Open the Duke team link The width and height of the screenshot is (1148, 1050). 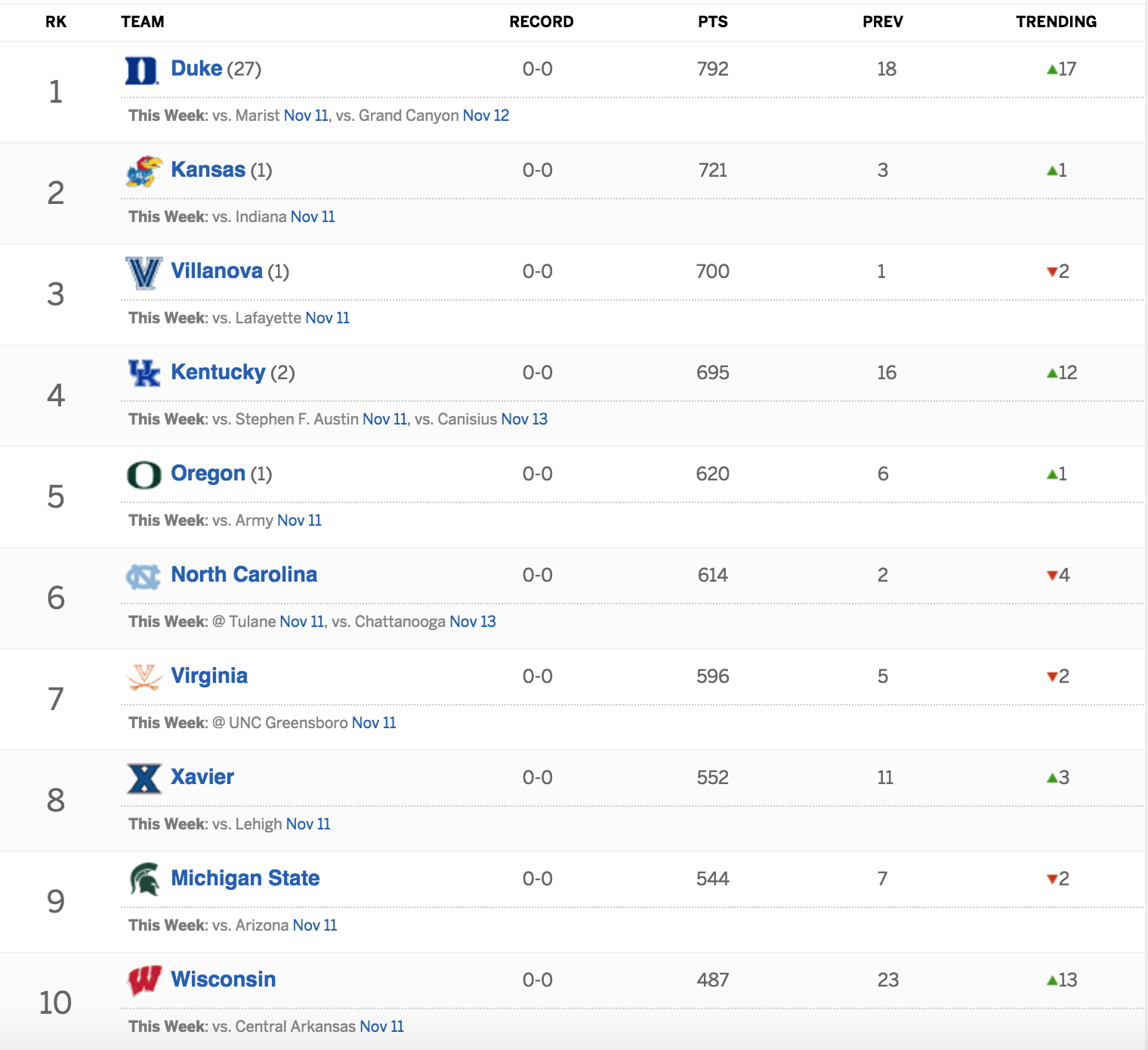coord(196,68)
